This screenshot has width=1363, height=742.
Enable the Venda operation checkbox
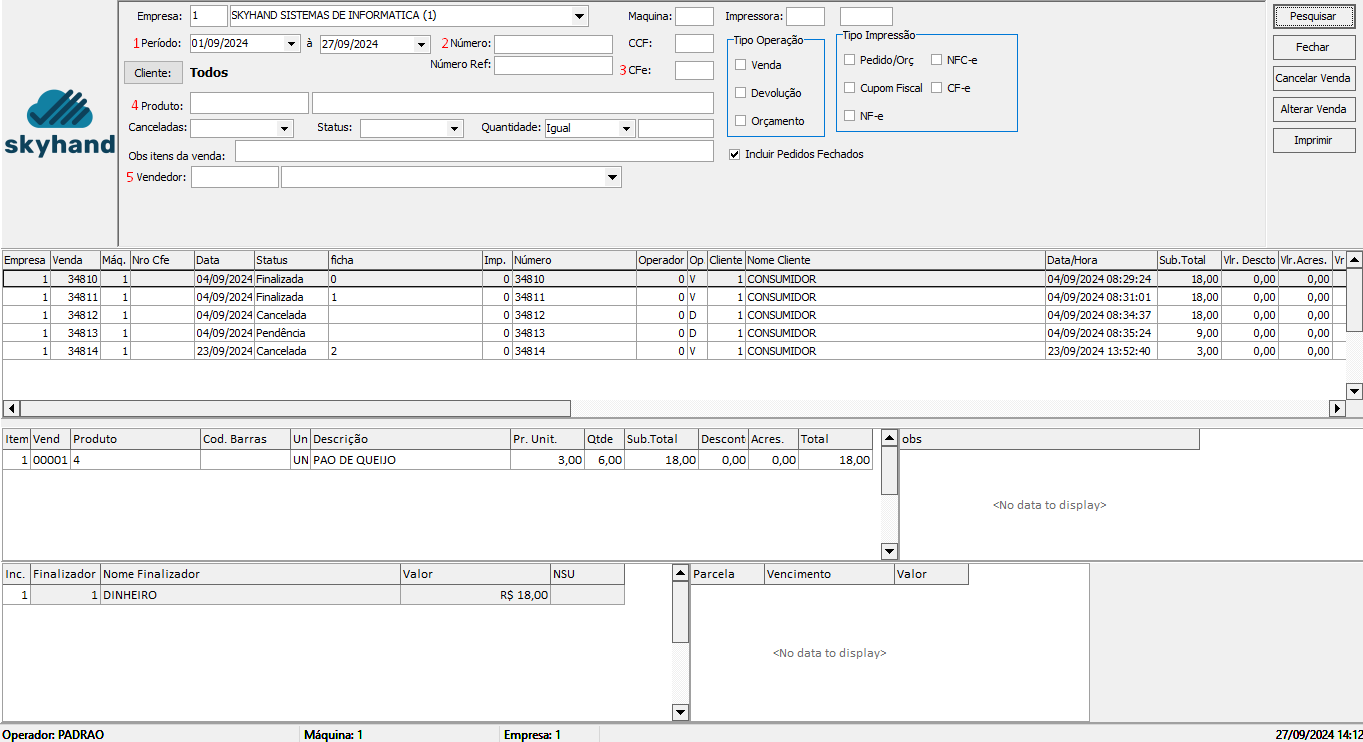pyautogui.click(x=741, y=65)
